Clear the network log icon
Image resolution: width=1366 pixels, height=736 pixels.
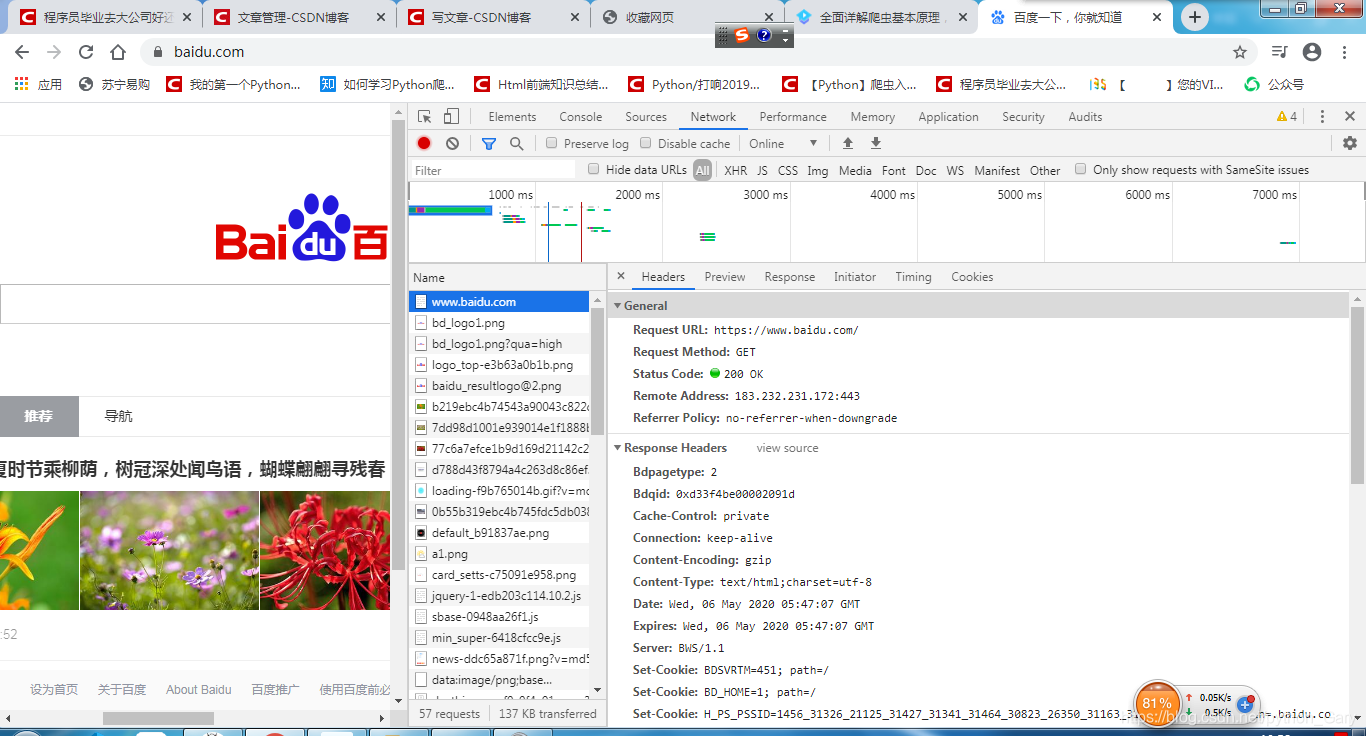[x=452, y=143]
